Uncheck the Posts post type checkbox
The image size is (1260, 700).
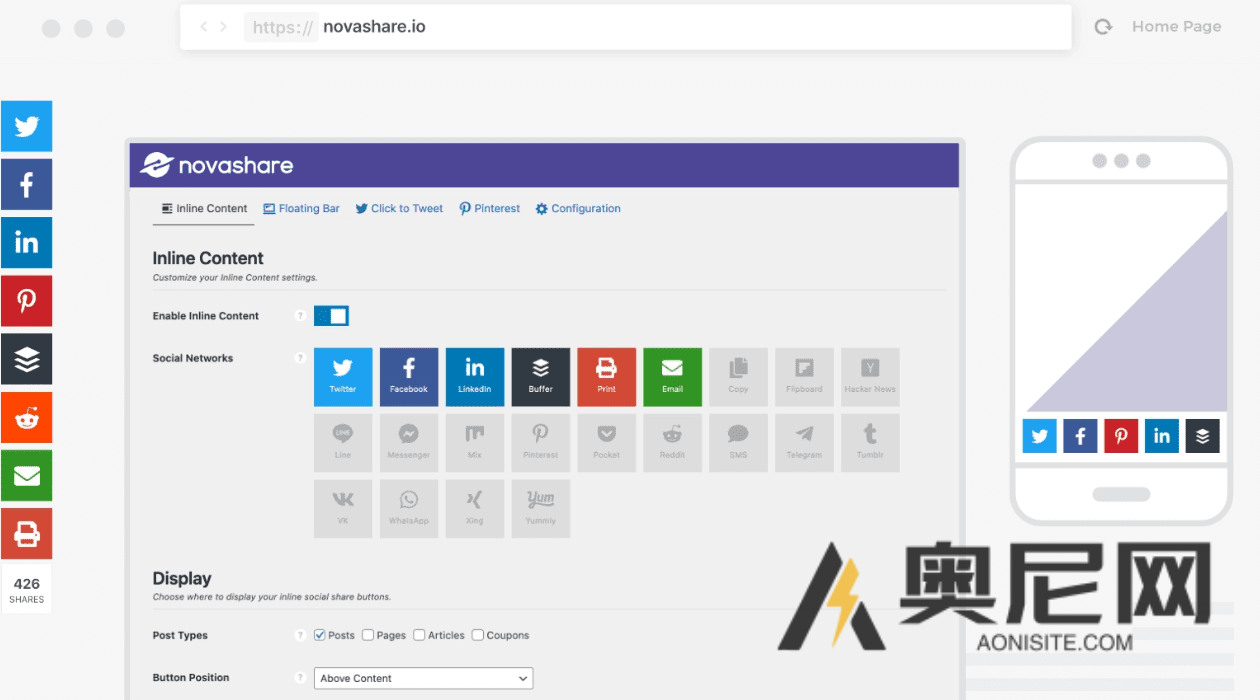320,635
